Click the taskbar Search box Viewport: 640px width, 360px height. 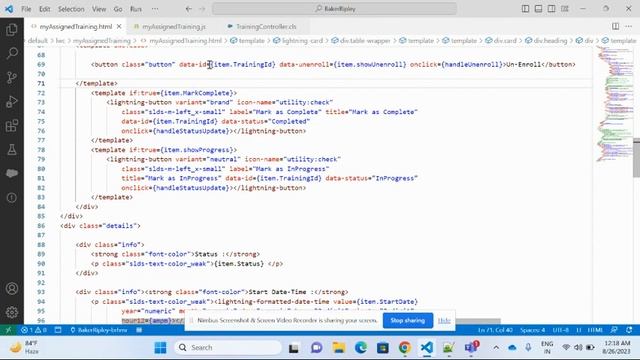pos(228,348)
